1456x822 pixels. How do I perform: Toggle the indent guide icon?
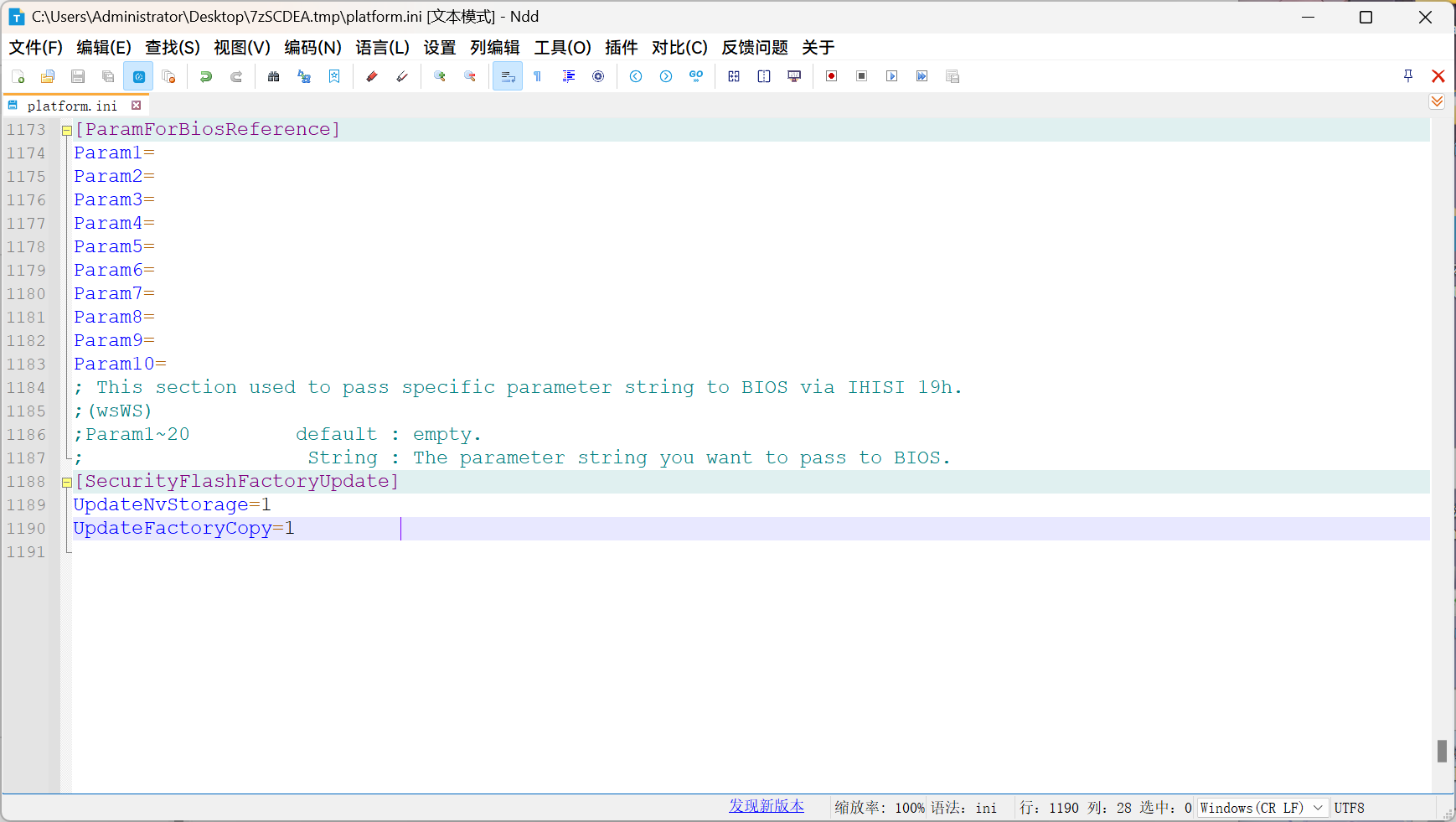click(568, 76)
